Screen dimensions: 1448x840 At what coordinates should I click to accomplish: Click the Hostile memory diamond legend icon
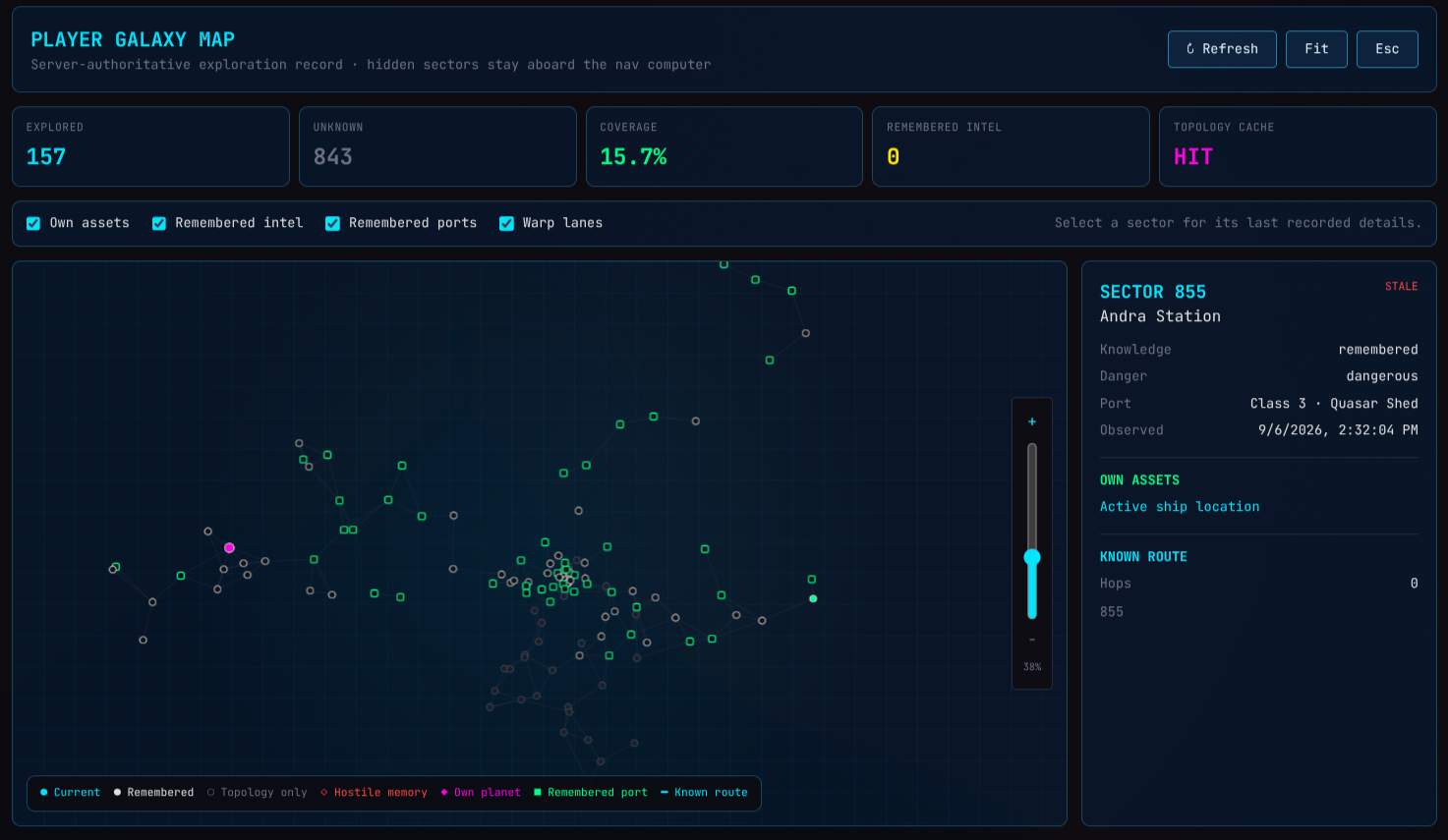click(x=324, y=793)
